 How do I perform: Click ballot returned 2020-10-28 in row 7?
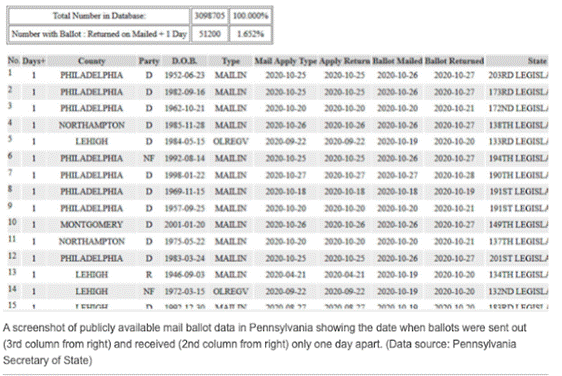tap(454, 175)
